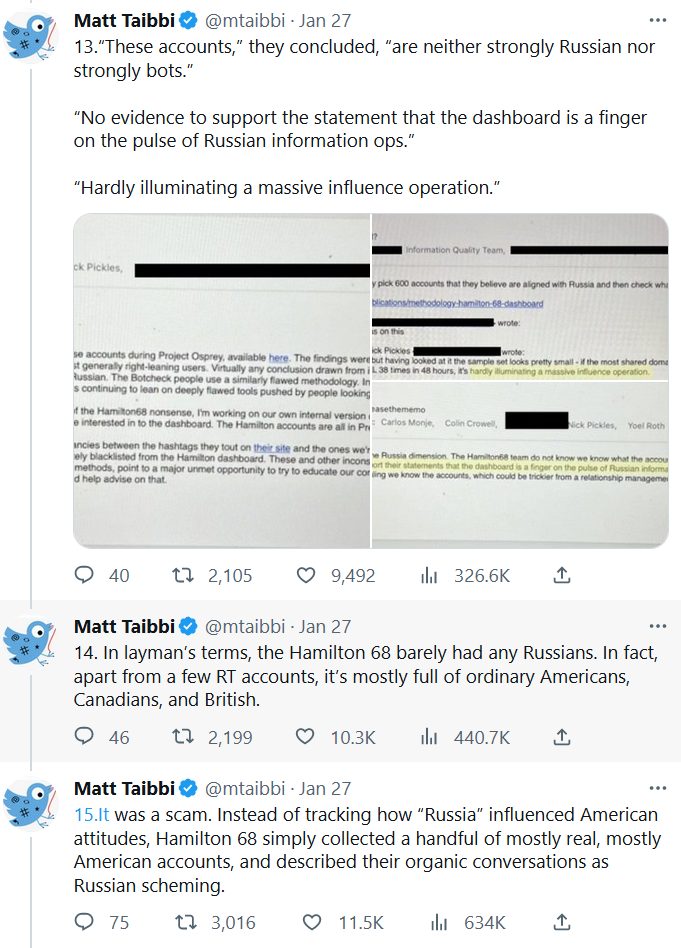Viewport: 681px width, 948px height.
Task: Reply to tweet 13 about these accounts
Action: [85, 575]
